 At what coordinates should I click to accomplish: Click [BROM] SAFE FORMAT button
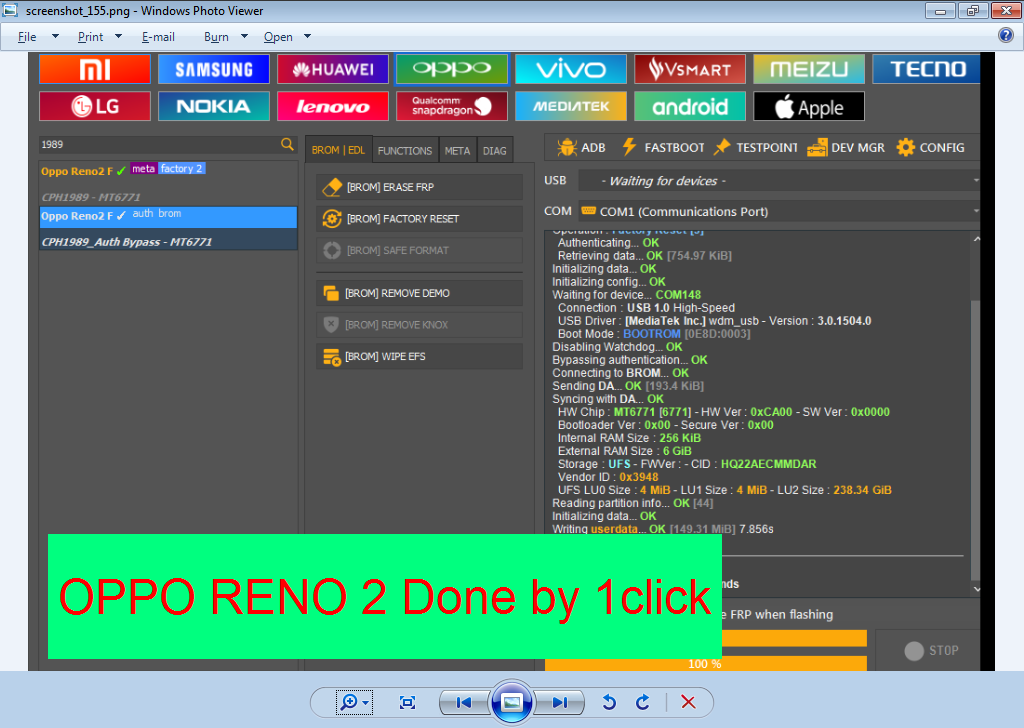click(x=419, y=250)
